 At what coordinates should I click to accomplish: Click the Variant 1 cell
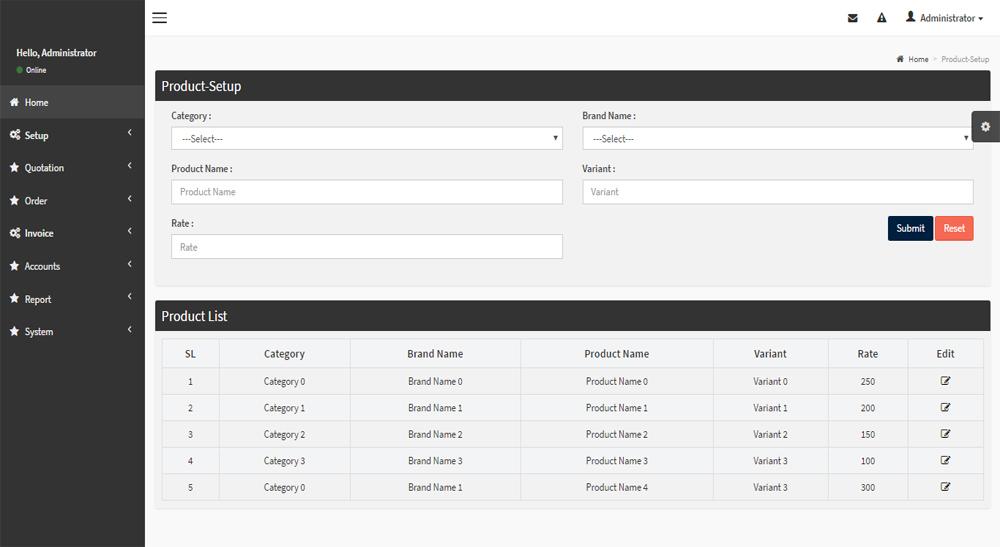(x=770, y=407)
